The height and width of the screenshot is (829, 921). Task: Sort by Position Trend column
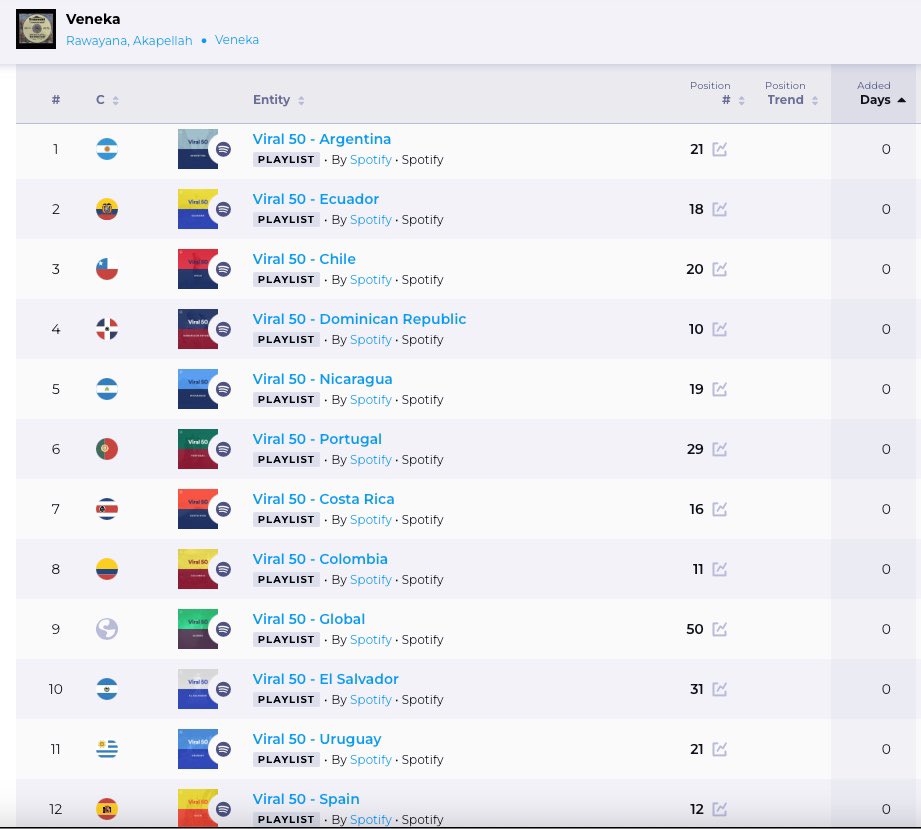pos(791,93)
